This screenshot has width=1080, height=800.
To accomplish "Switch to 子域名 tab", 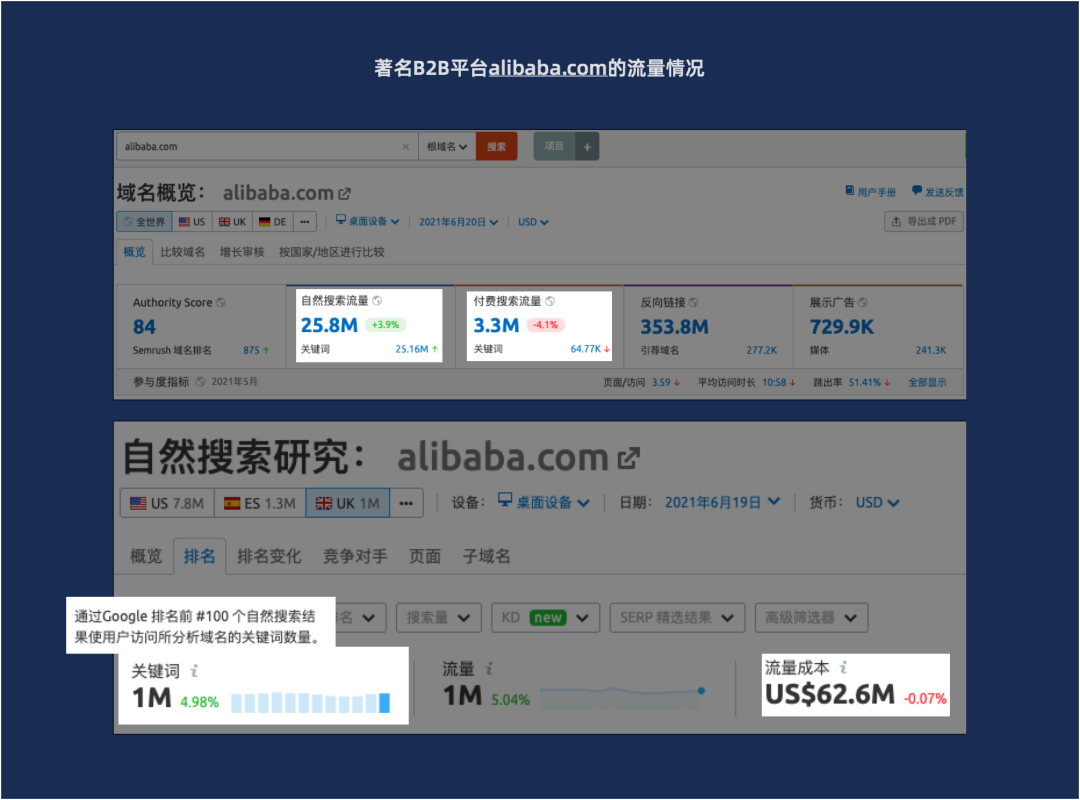I will 486,556.
